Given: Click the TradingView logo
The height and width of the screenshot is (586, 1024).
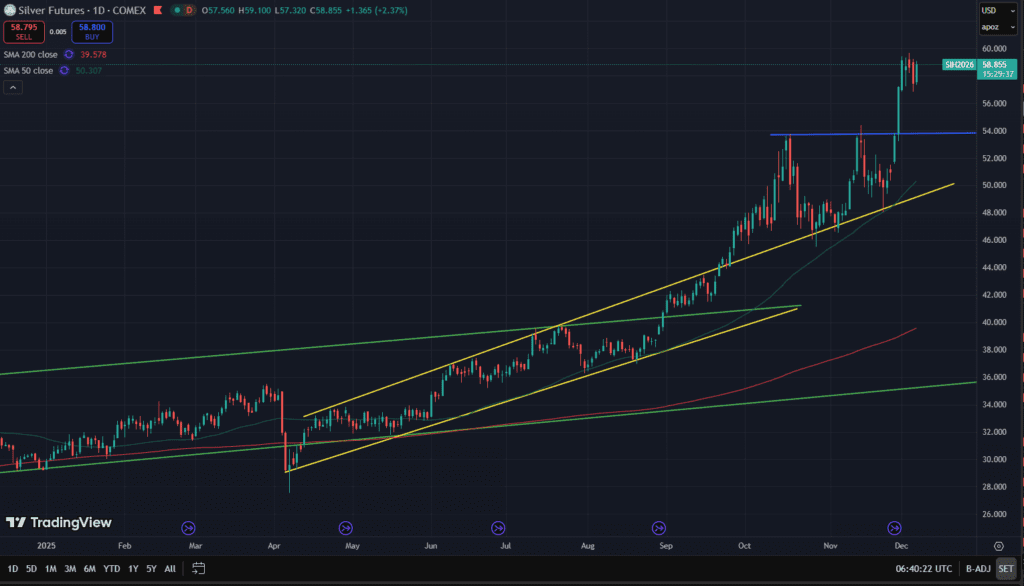Looking at the screenshot, I should point(59,522).
